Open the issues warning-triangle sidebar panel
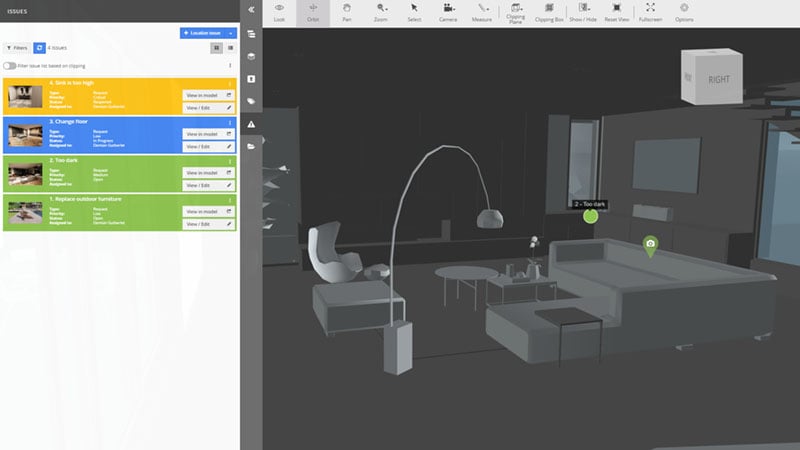800x450 pixels. tap(251, 124)
